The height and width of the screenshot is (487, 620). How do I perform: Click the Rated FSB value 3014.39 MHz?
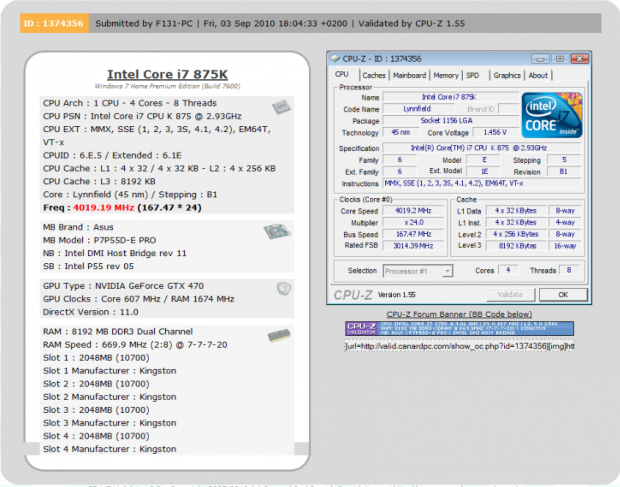(x=413, y=246)
